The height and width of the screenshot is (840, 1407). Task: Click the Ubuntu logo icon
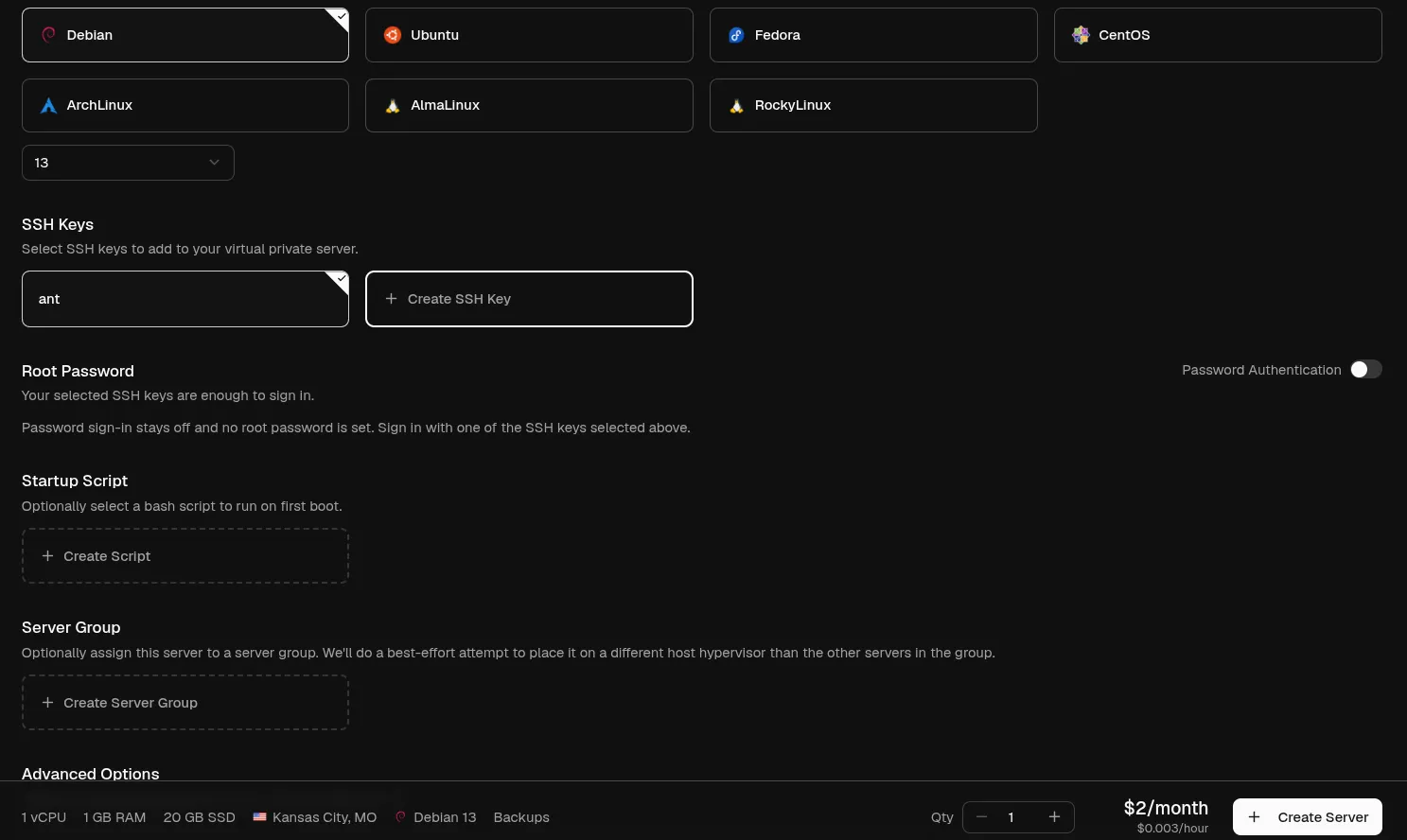coord(393,35)
